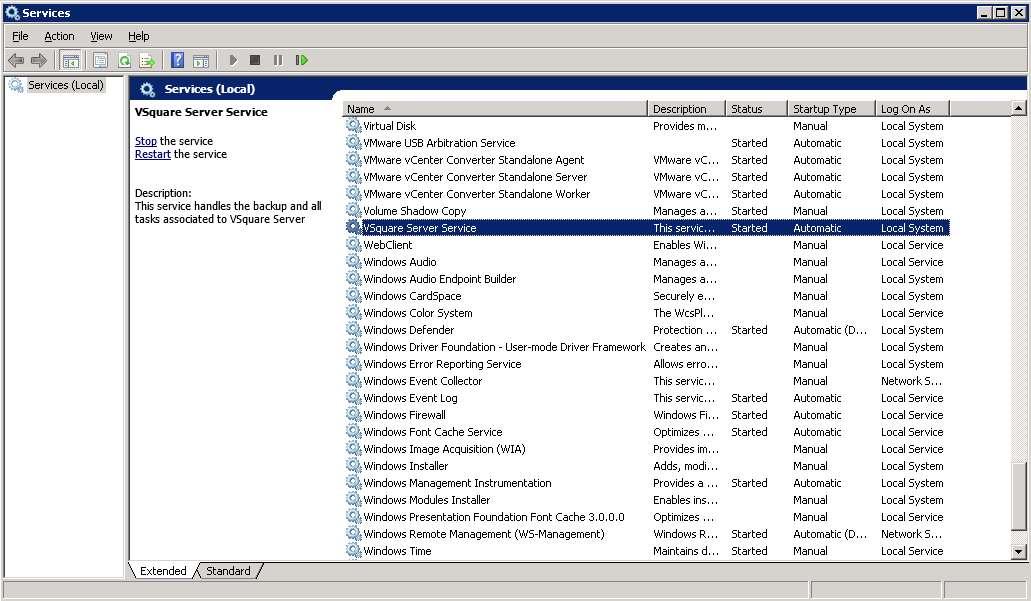Image resolution: width=1031 pixels, height=601 pixels.
Task: Sort by the Startup Type column header
Action: point(831,108)
